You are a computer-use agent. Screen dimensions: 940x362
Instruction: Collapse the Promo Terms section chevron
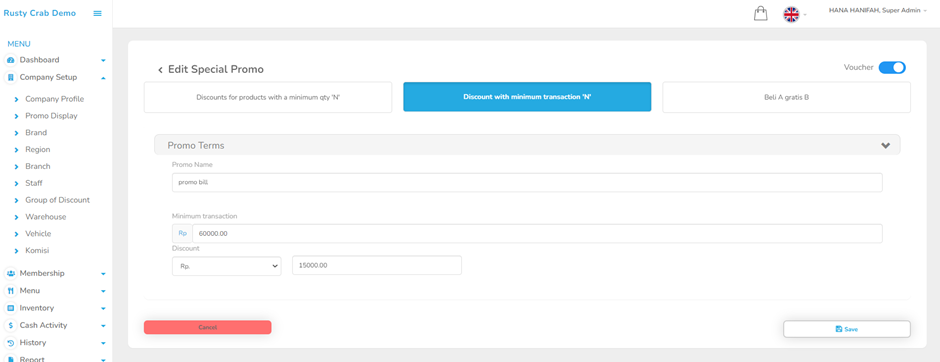coord(885,145)
